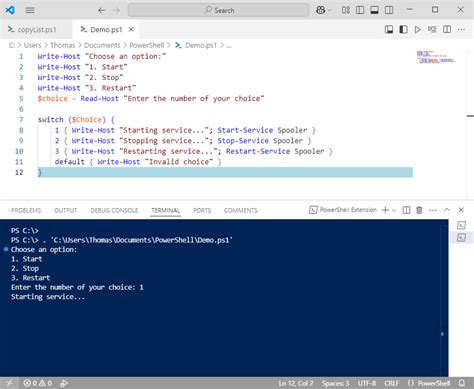This screenshot has width=474, height=389.
Task: Click the Documents breadcrumb
Action: coord(102,45)
